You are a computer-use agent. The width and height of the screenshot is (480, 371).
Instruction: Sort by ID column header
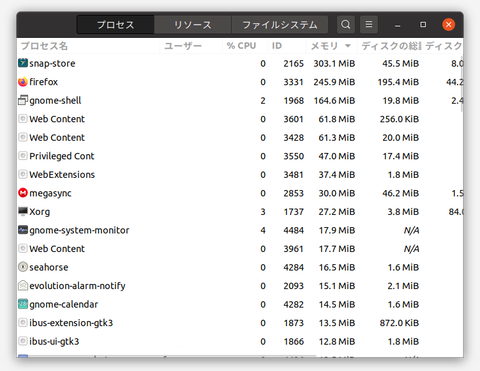[287, 46]
